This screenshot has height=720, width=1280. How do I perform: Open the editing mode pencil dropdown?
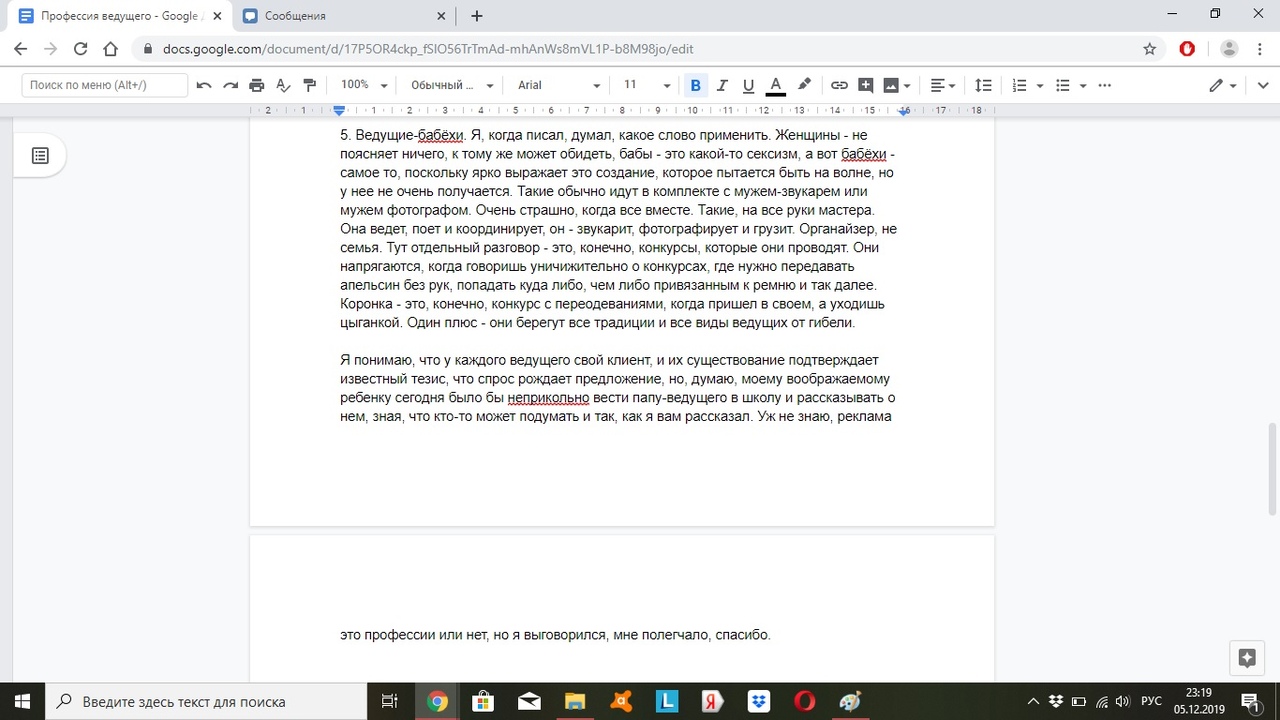(1222, 85)
